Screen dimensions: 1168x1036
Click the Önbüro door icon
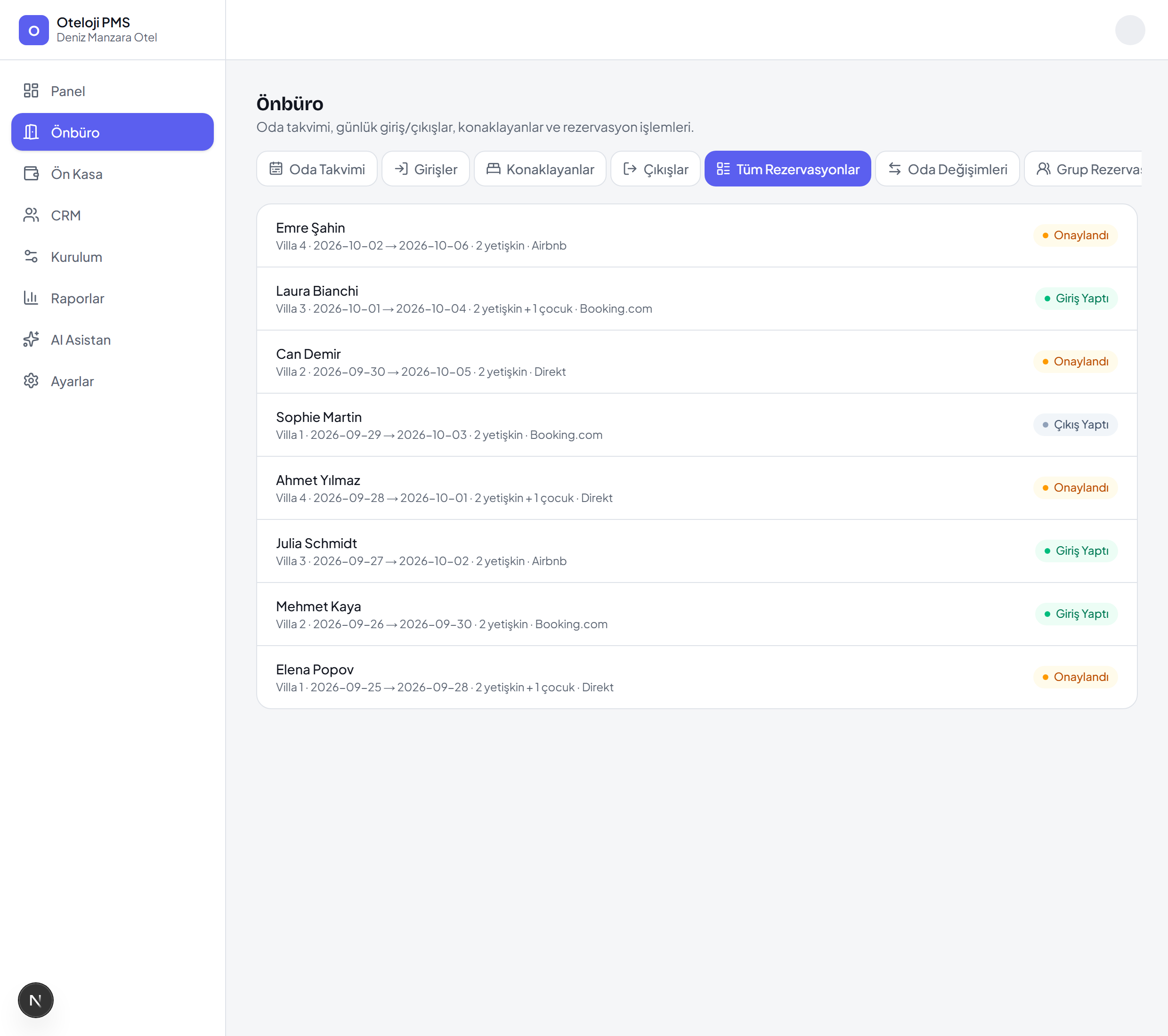pos(31,132)
